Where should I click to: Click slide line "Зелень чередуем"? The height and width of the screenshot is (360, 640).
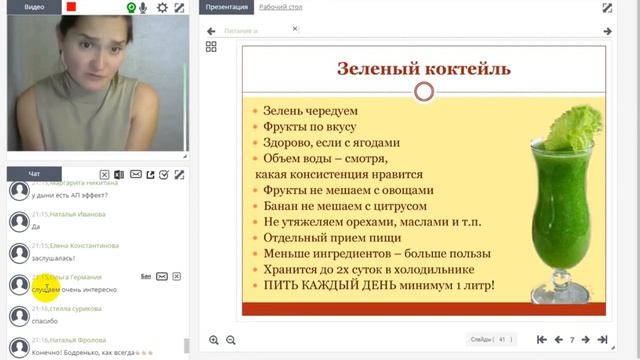310,111
